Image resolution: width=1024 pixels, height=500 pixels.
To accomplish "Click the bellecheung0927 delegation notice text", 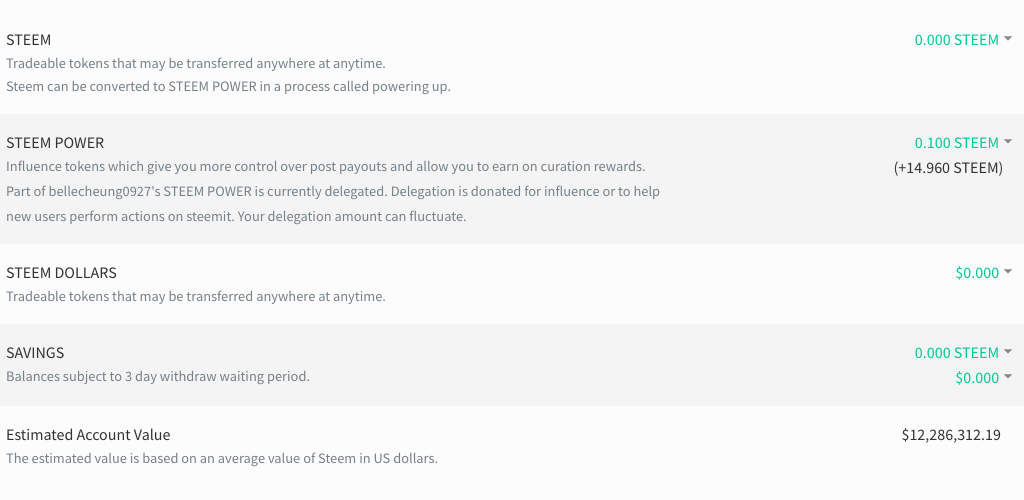I will (x=332, y=191).
